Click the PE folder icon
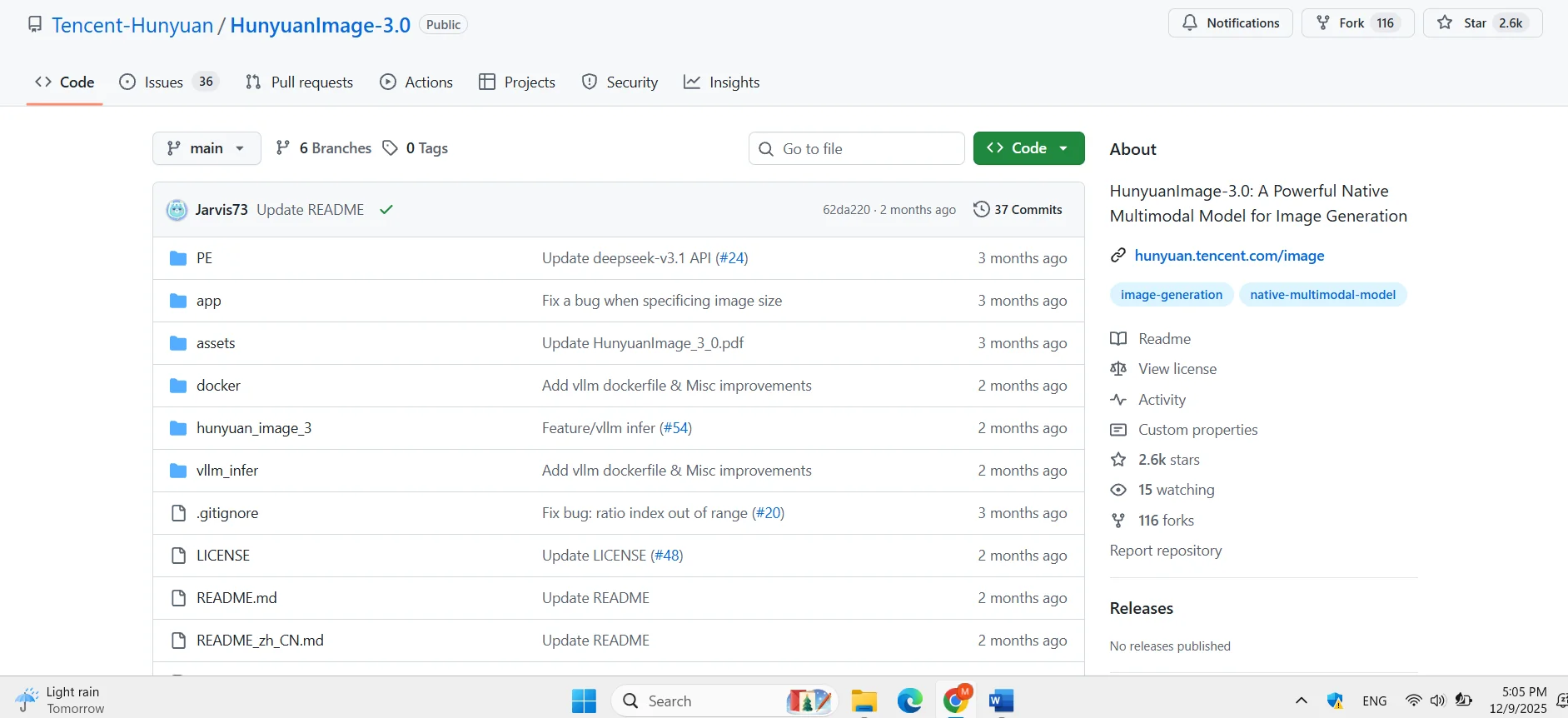The image size is (1568, 718). [177, 258]
